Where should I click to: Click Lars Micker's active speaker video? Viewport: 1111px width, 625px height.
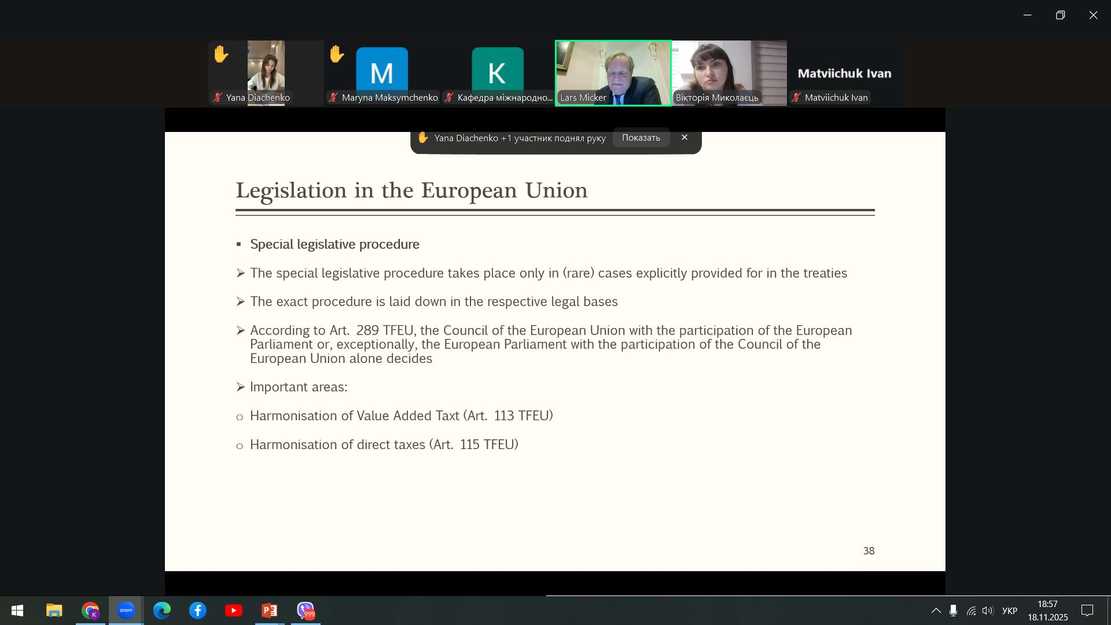[x=613, y=72]
